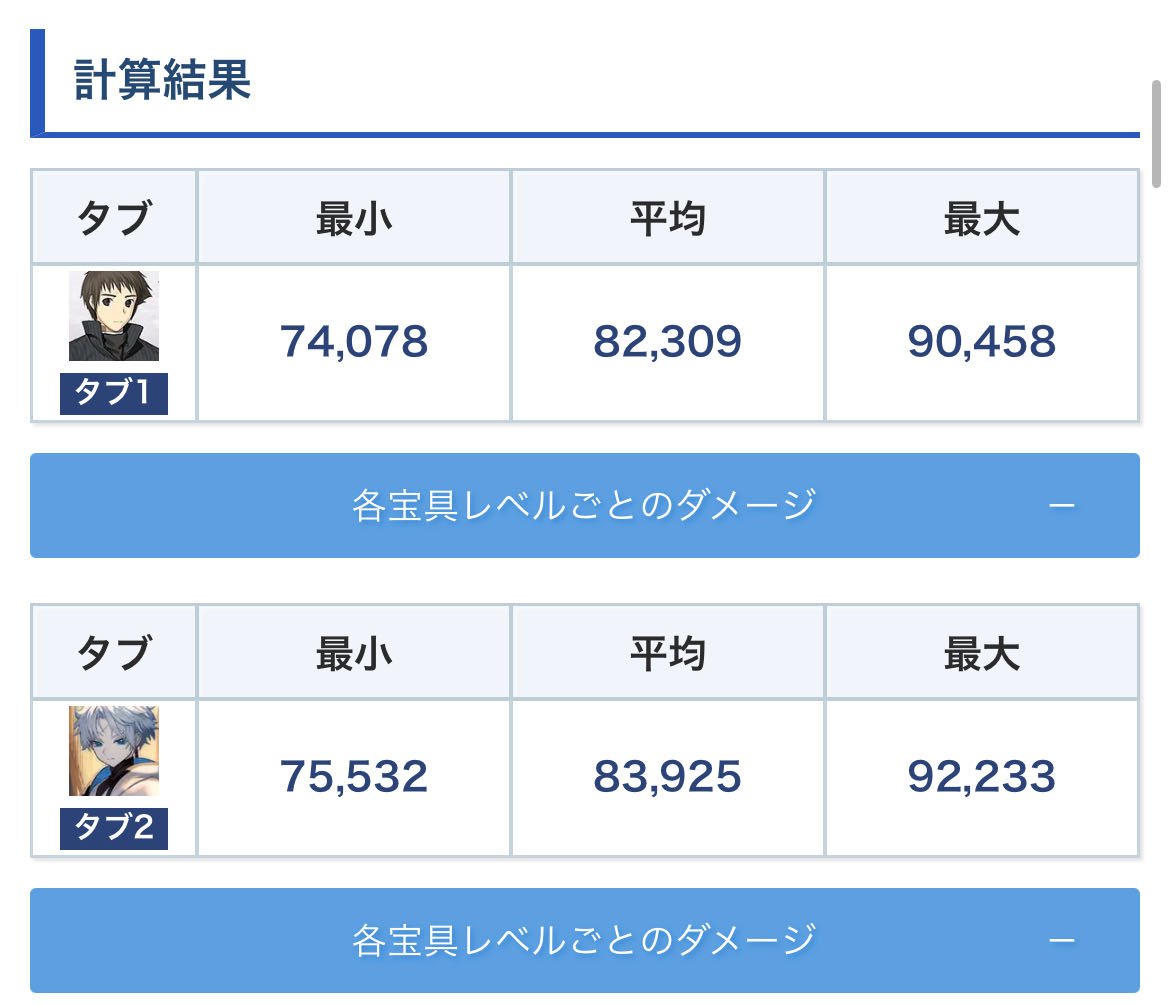Select the タブ1 label badge
This screenshot has height=1005, width=1170.
pyautogui.click(x=114, y=393)
